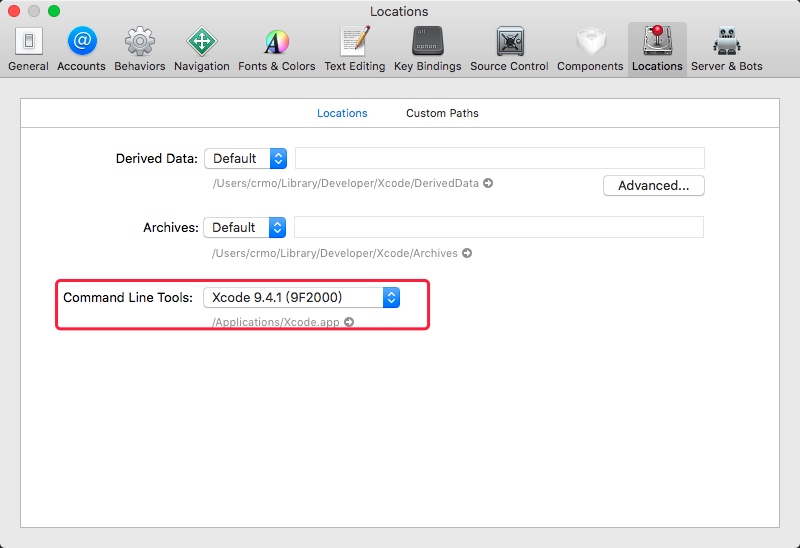Open the Accounts preferences pane
Image resolution: width=800 pixels, height=548 pixels.
click(81, 48)
